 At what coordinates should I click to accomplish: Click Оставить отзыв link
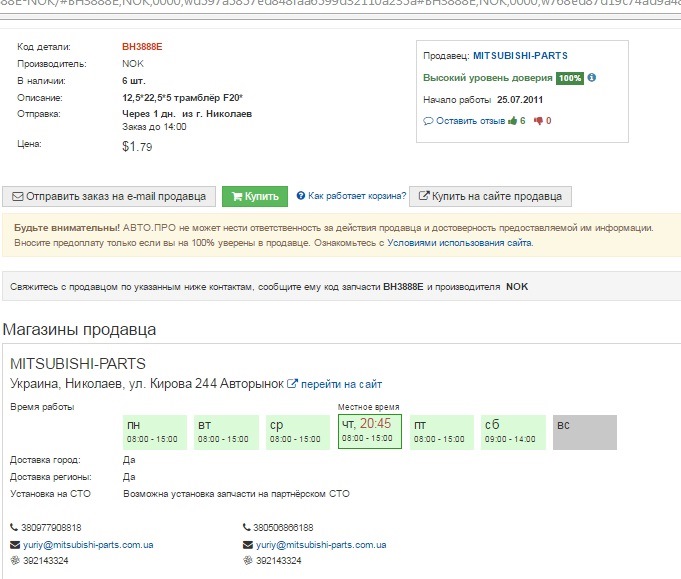pos(470,121)
